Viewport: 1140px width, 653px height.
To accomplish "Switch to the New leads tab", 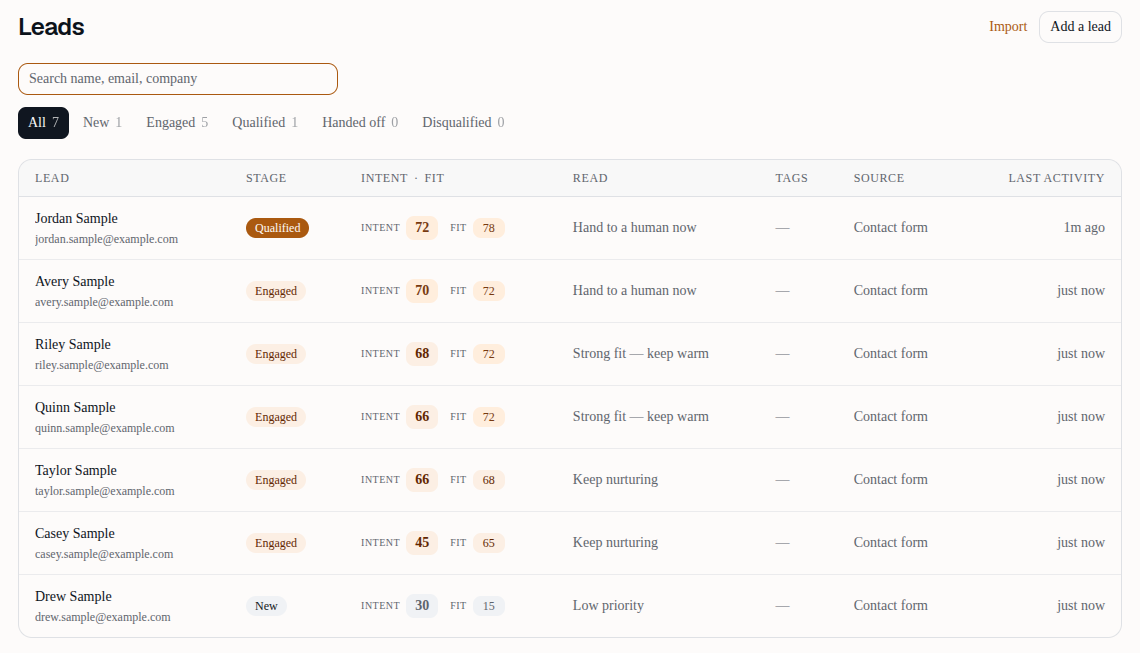I will click(x=102, y=123).
